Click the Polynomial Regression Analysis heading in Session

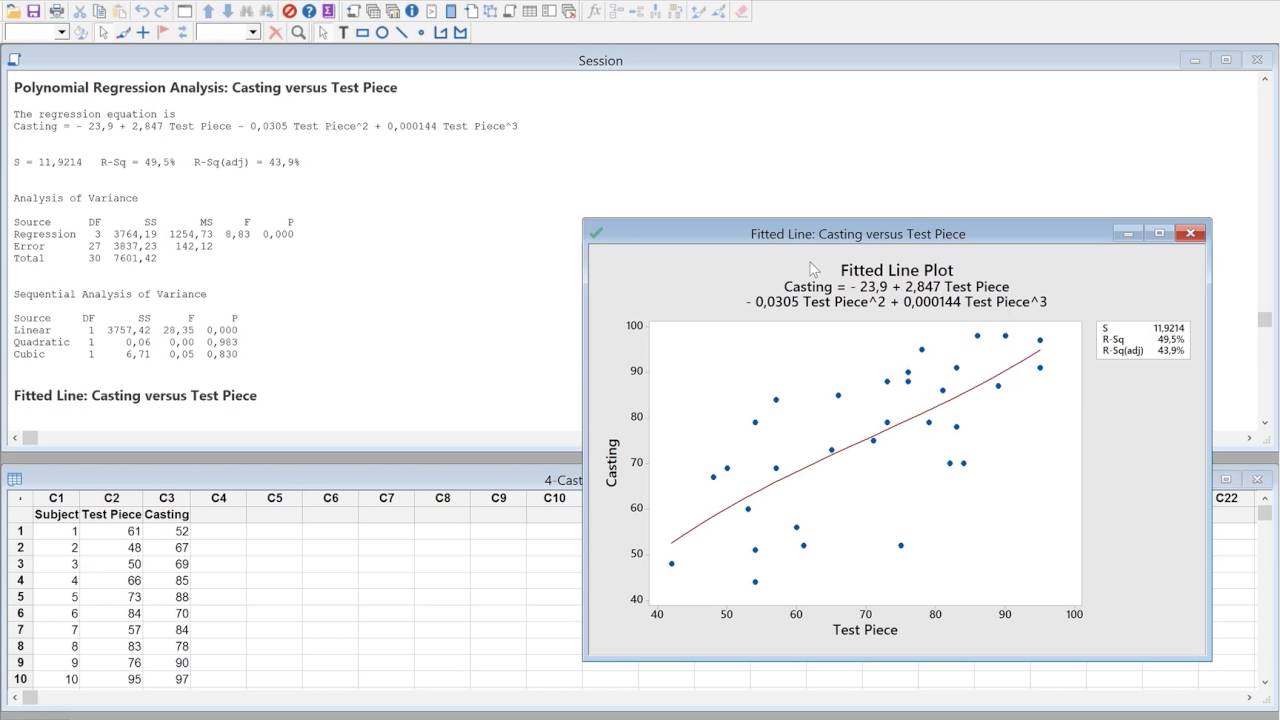(x=205, y=87)
